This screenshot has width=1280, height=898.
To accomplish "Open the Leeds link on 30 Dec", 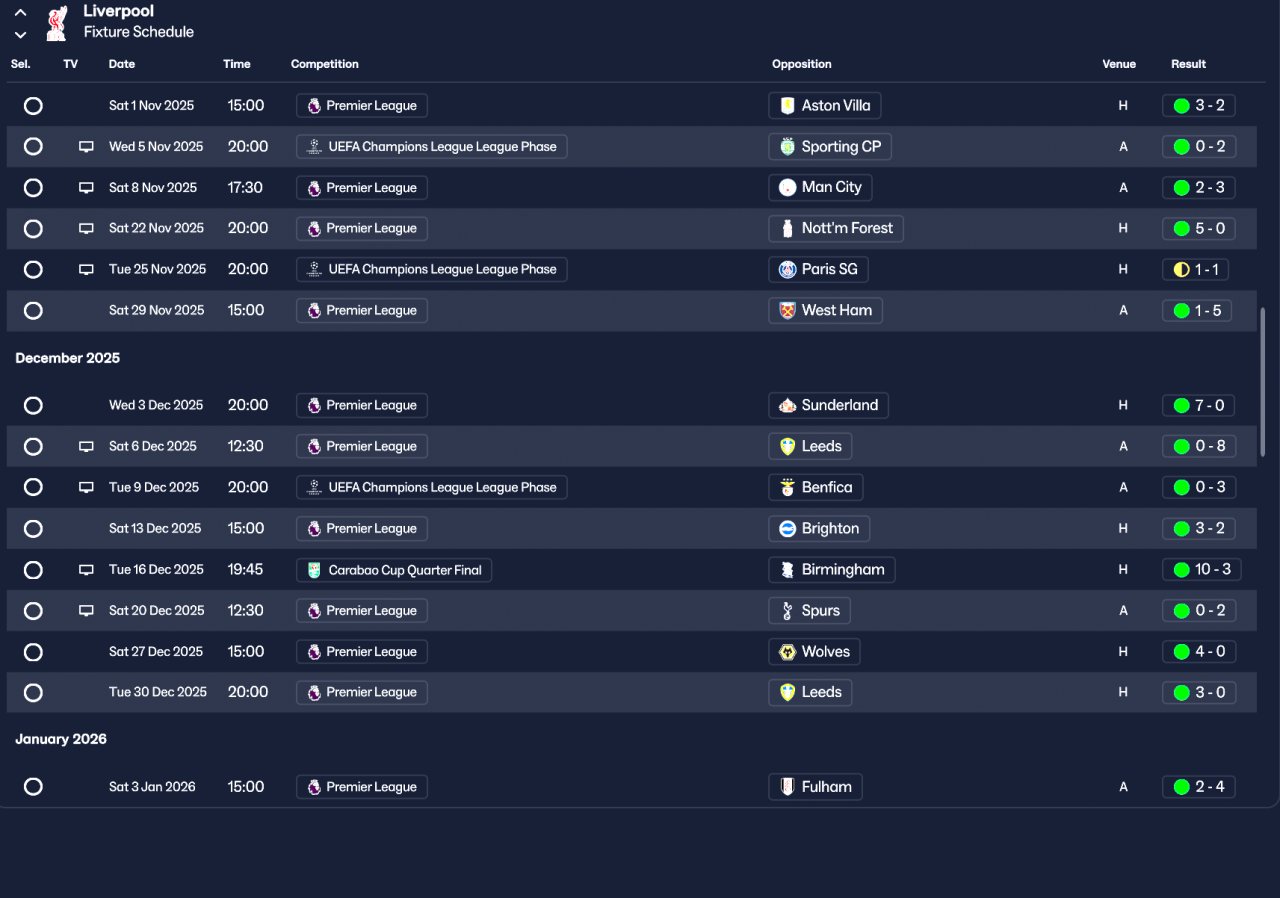I will tap(810, 692).
